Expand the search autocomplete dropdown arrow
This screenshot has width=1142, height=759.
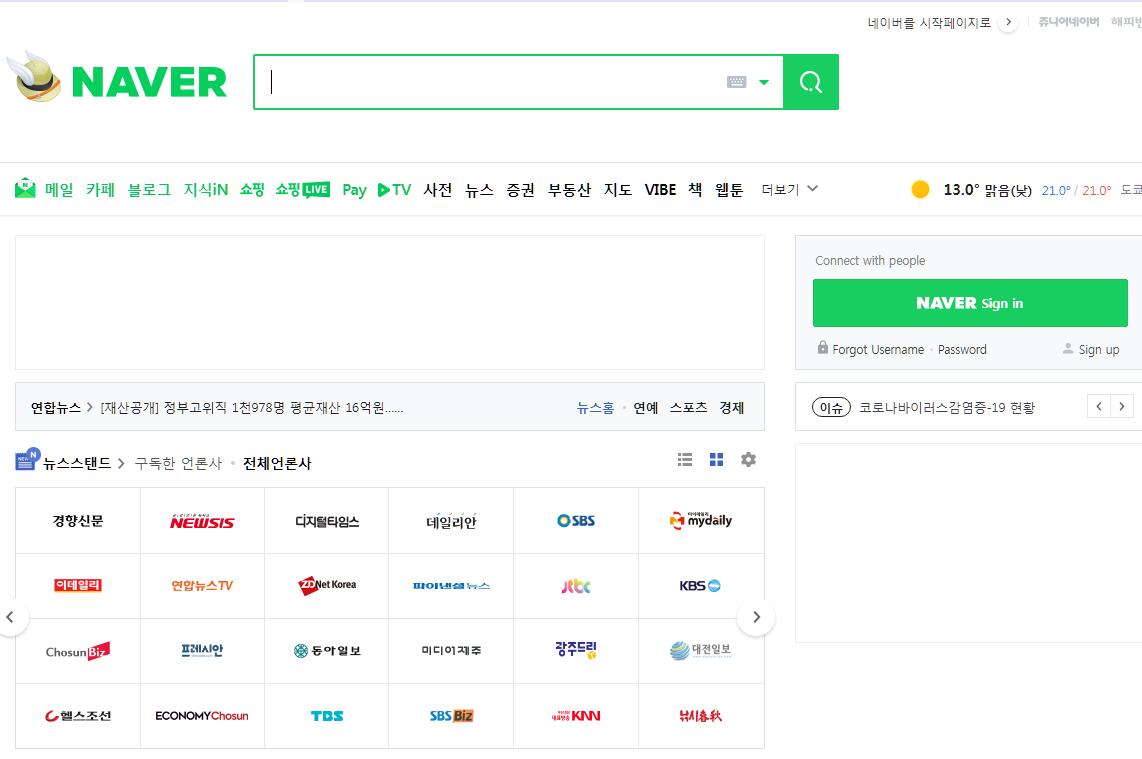(x=763, y=82)
